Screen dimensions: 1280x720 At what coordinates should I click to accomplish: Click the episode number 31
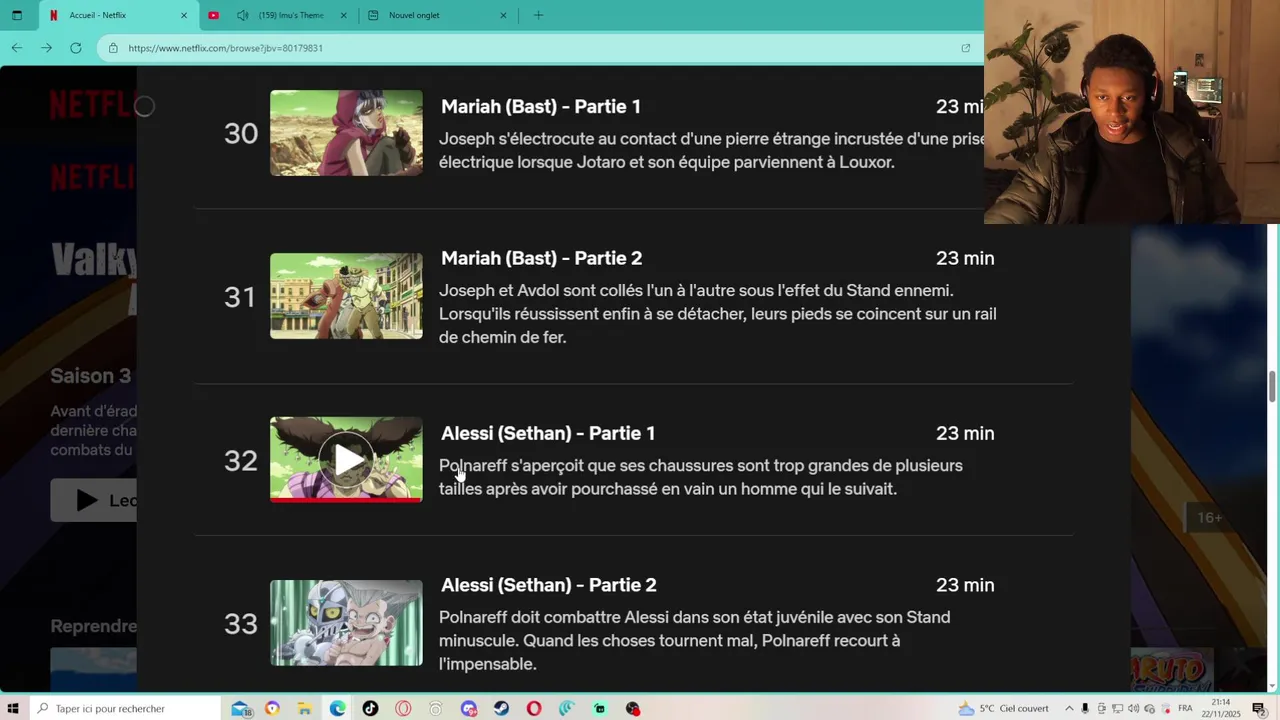click(240, 297)
